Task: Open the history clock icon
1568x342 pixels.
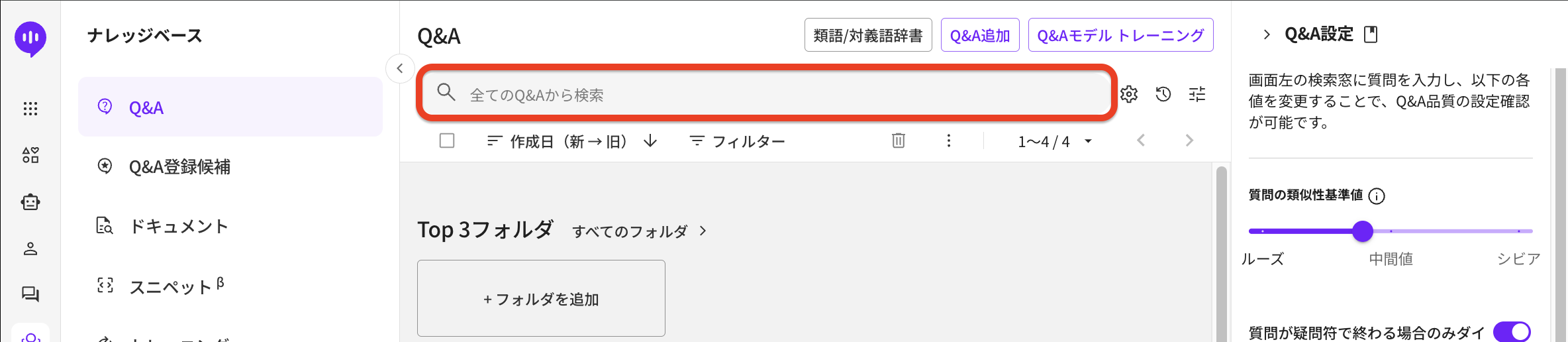Action: (x=1163, y=95)
